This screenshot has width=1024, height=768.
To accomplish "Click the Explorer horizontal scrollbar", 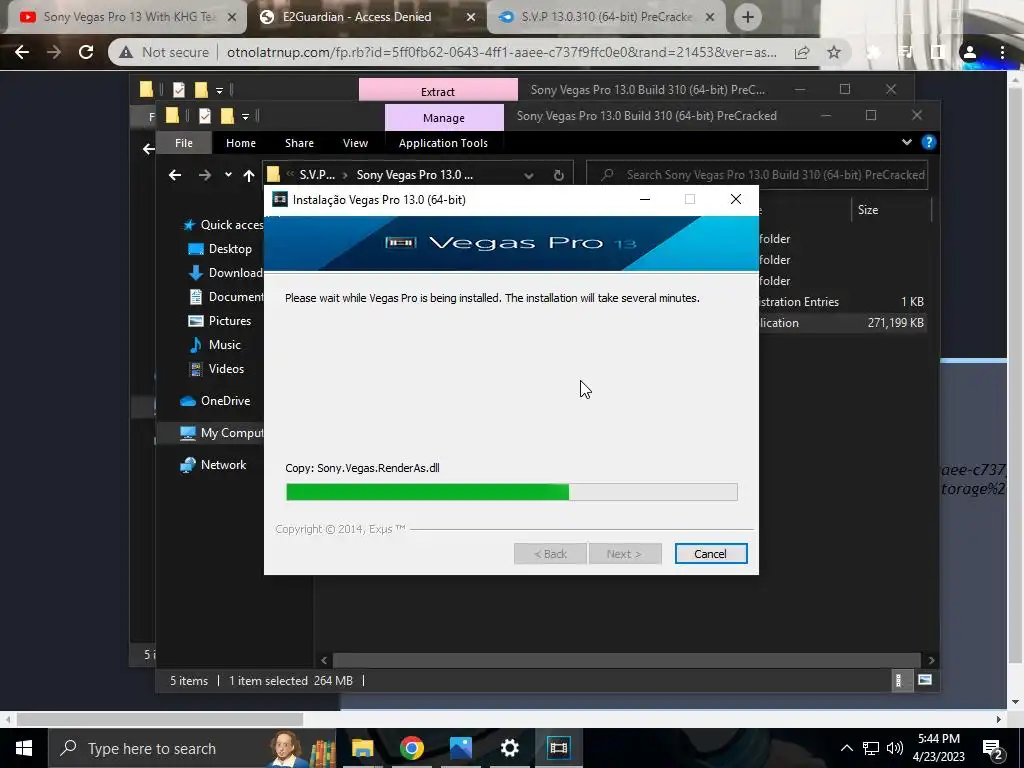I will [626, 660].
